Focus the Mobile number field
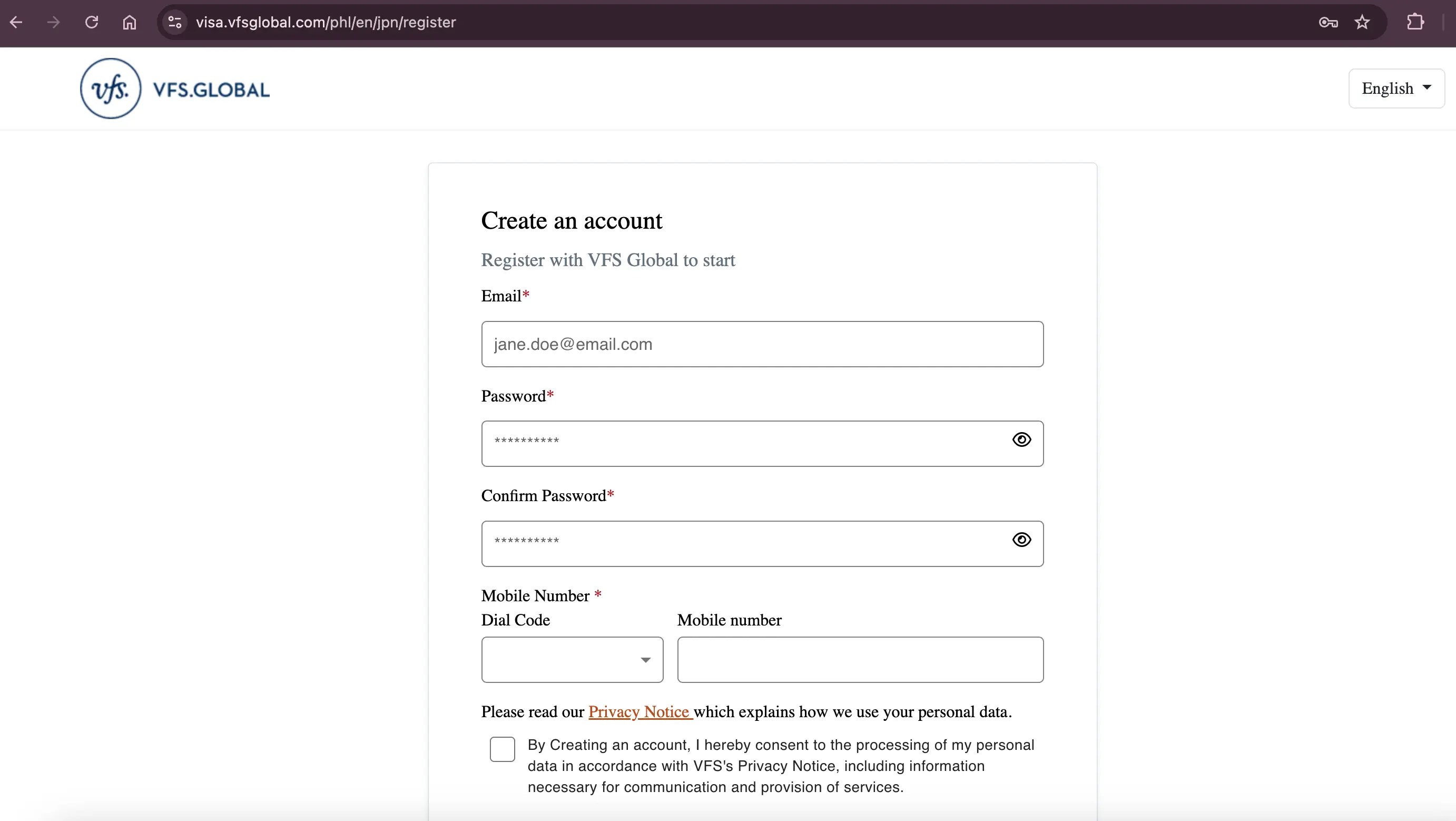Image resolution: width=1456 pixels, height=821 pixels. 860,660
